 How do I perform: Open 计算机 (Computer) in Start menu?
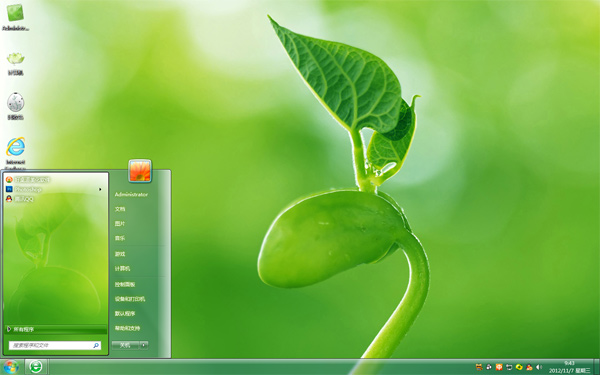pyautogui.click(x=122, y=269)
